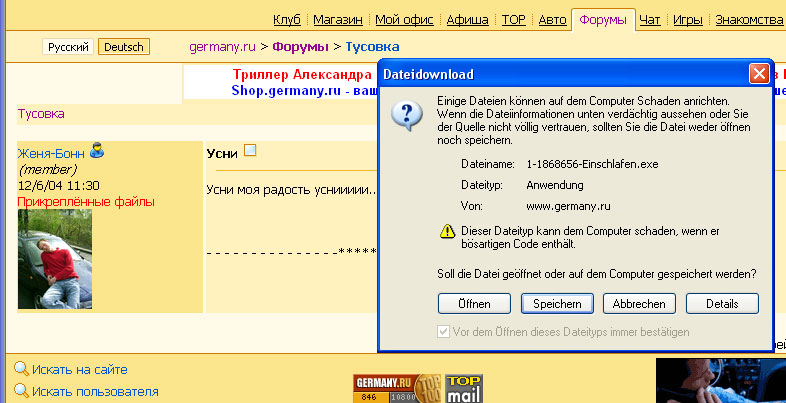Screen dimensions: 786x403
Task: Go to the Магазин section
Action: tap(338, 20)
